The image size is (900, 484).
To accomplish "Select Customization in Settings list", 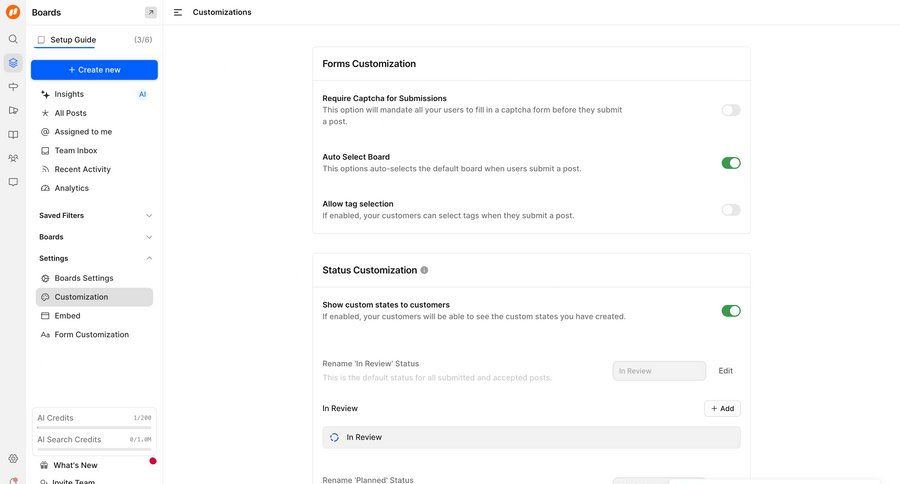I will click(x=94, y=297).
